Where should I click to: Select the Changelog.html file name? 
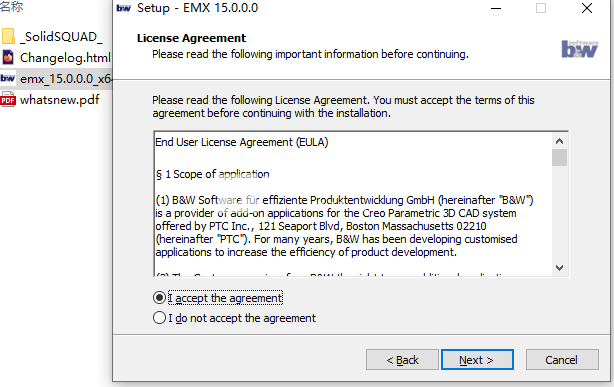(65, 58)
